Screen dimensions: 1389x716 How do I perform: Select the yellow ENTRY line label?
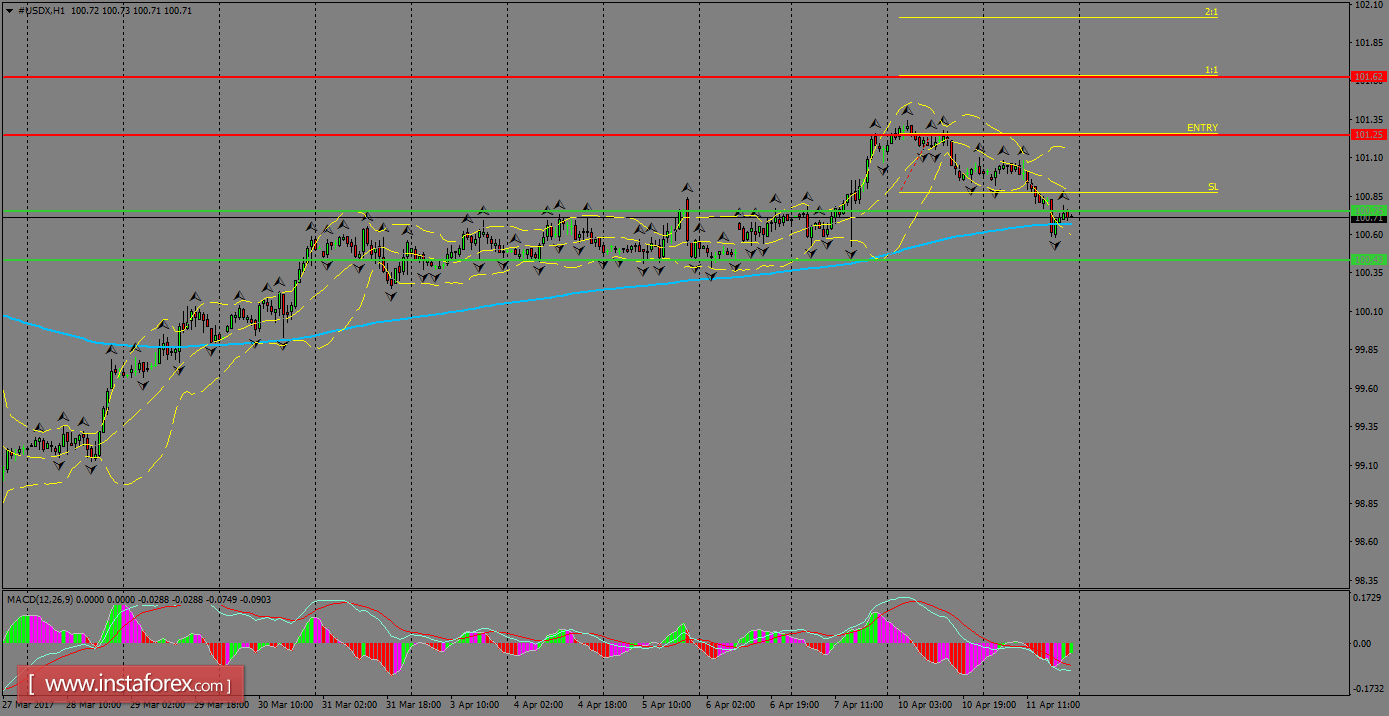click(1203, 128)
